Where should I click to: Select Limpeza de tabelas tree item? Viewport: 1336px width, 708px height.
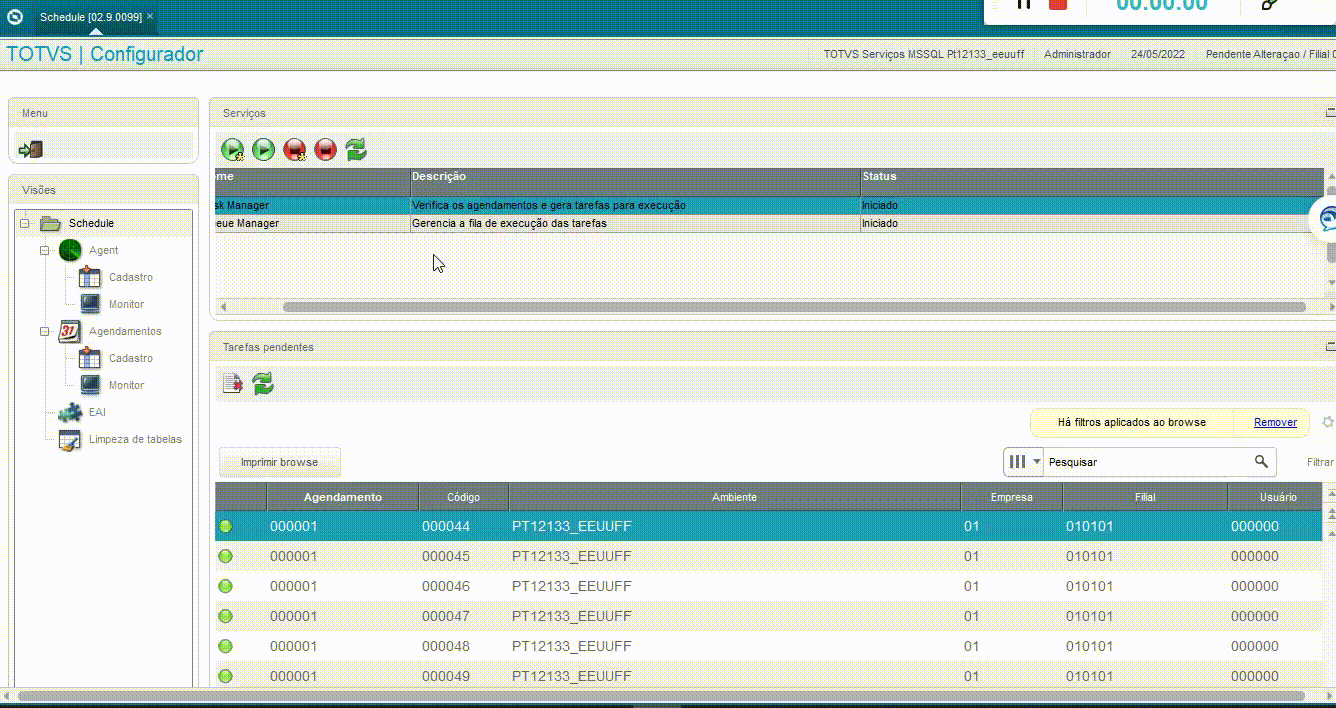click(135, 439)
